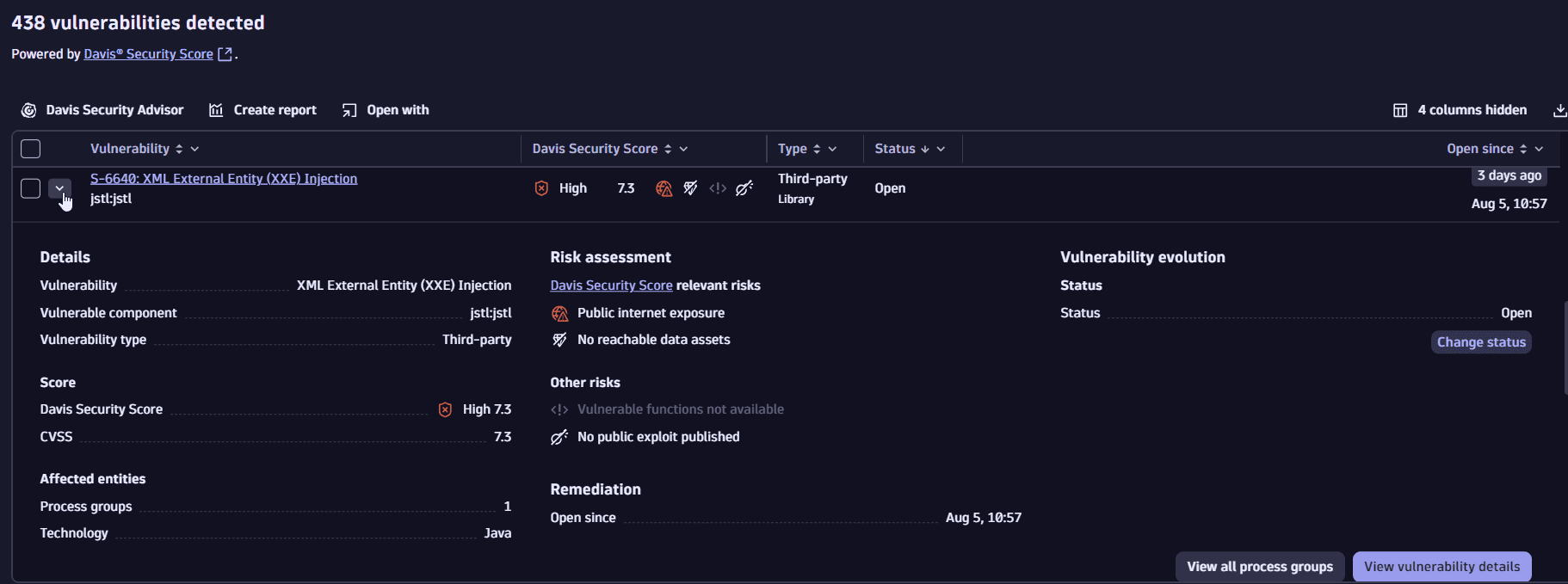
Task: Click the vulnerable functions icon in the S-6640 row
Action: (x=718, y=188)
